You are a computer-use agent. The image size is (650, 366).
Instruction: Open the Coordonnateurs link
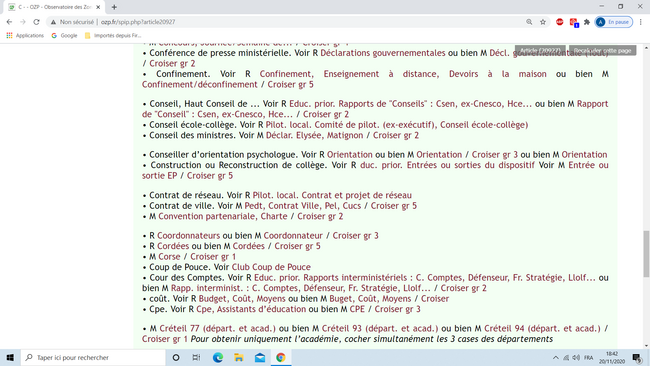point(189,235)
